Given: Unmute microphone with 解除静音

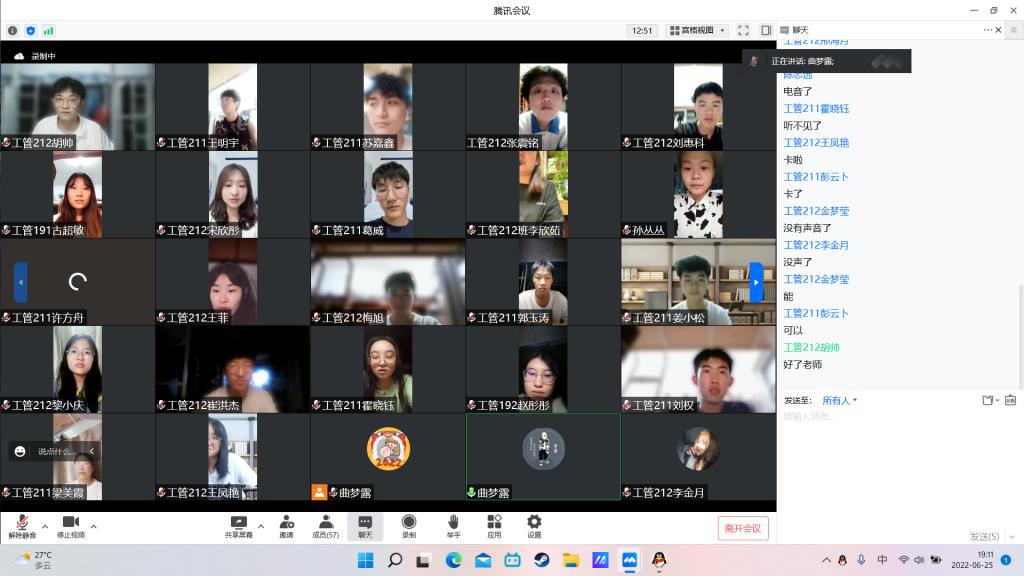Looking at the screenshot, I should click(22, 526).
